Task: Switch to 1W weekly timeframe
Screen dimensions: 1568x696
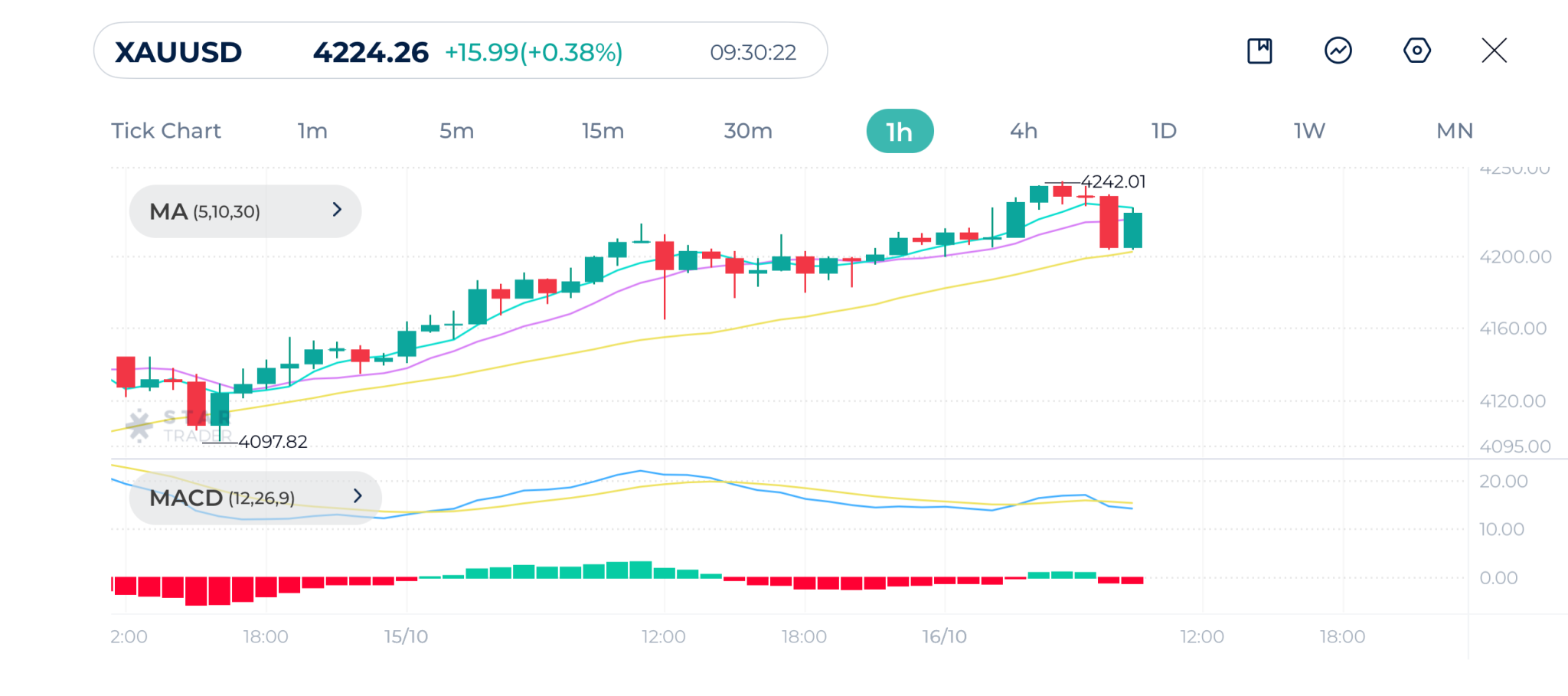Action: (x=1309, y=131)
